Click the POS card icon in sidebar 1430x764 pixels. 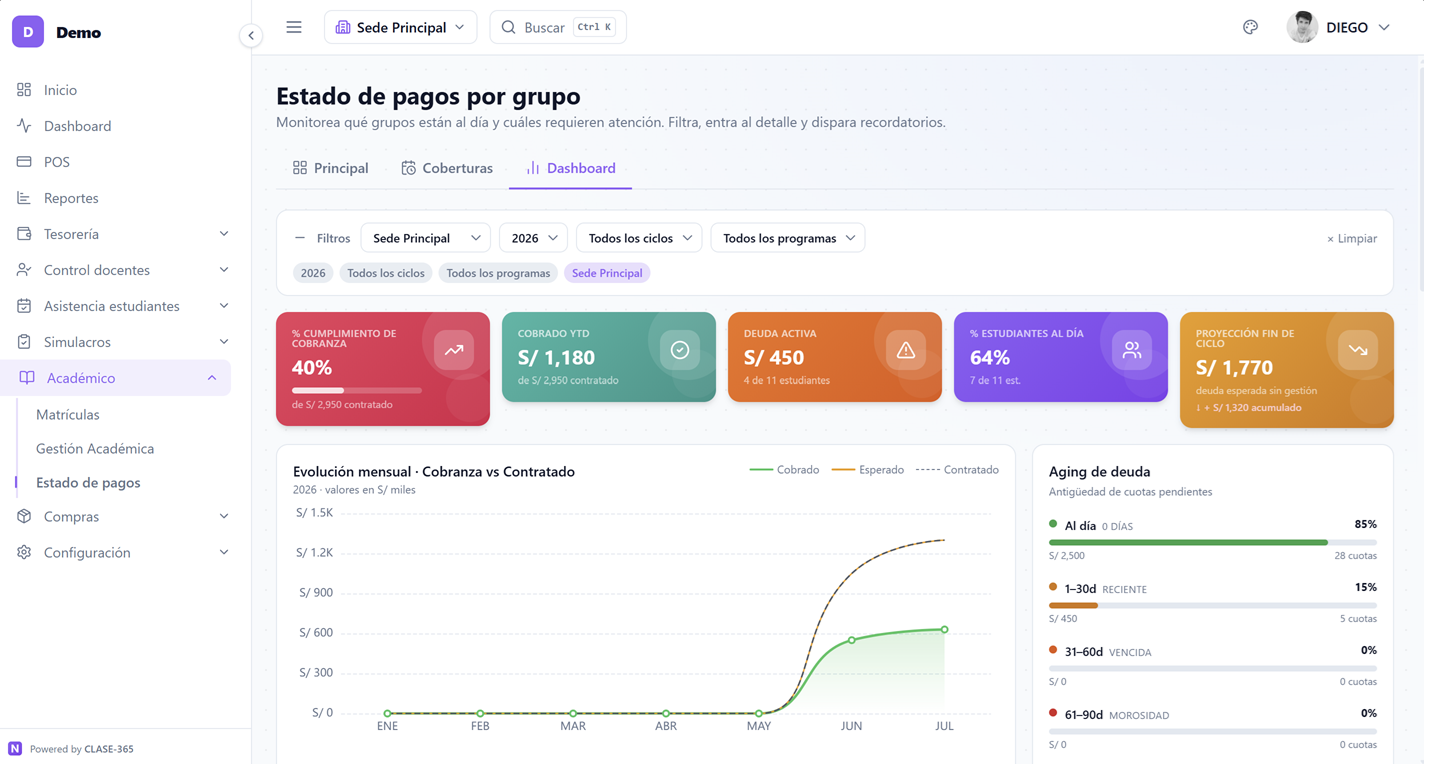point(24,162)
